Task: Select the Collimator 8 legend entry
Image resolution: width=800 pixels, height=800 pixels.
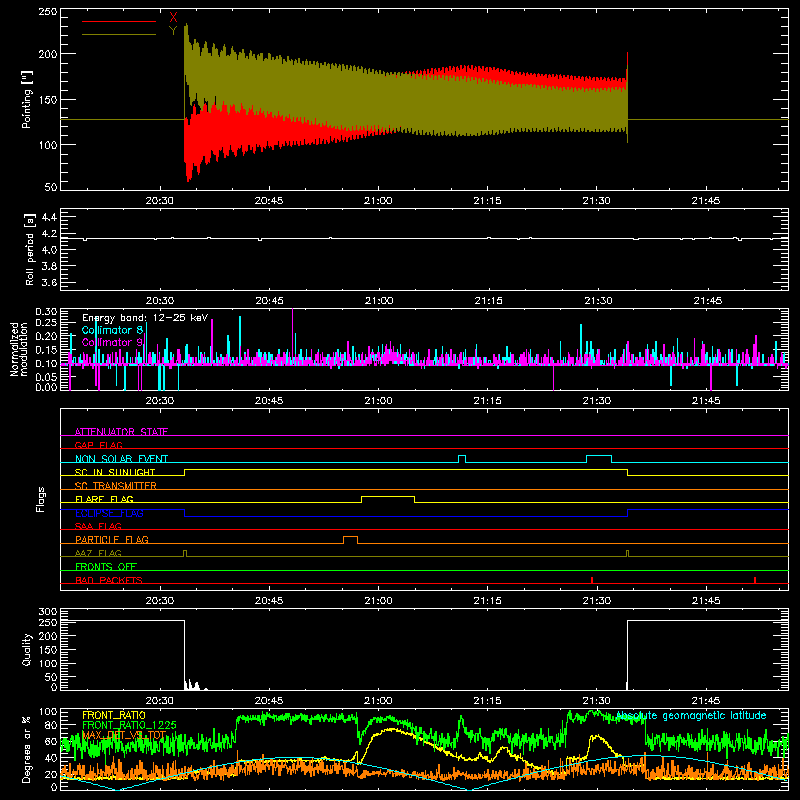Action: coord(112,330)
